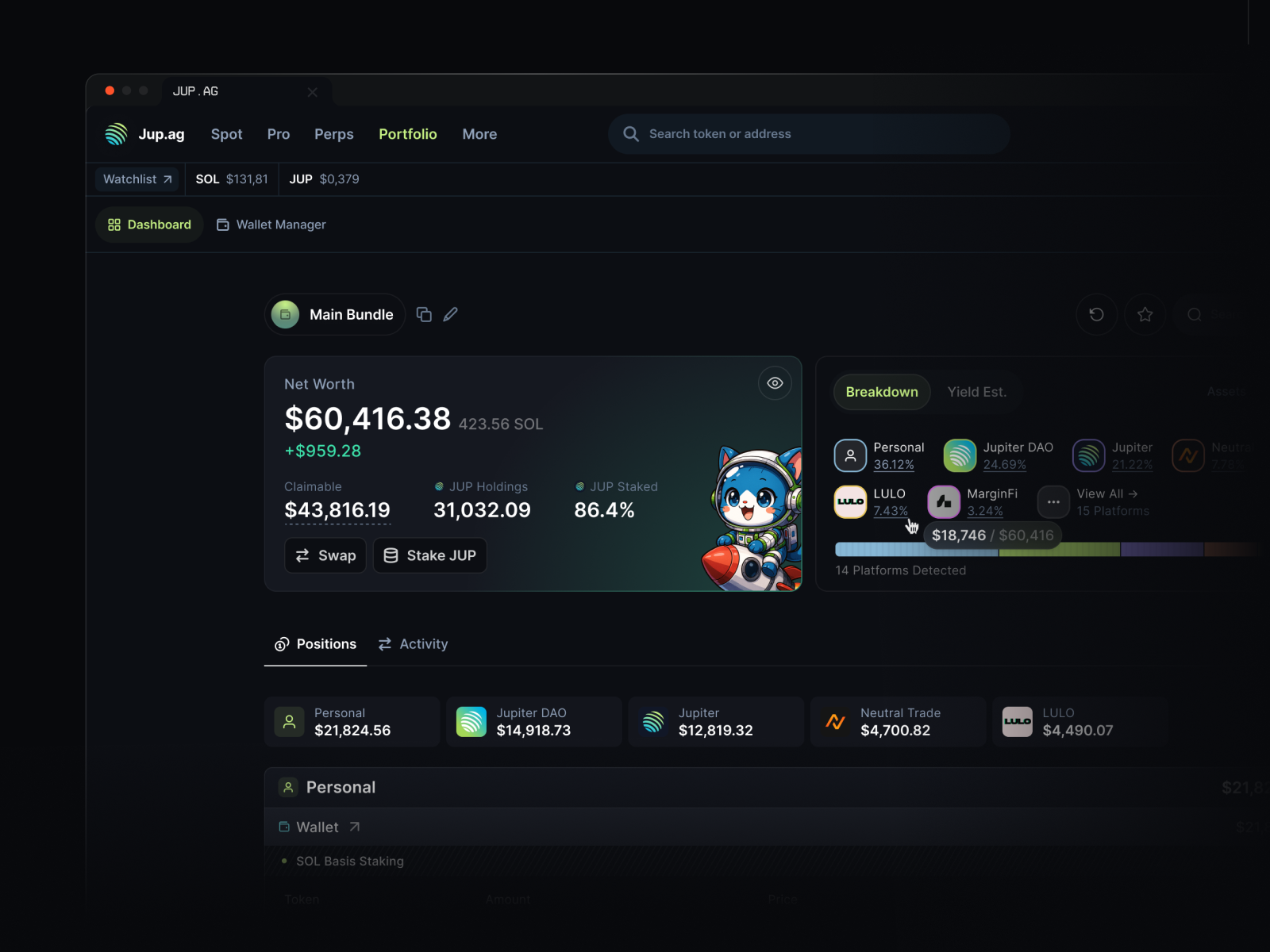The height and width of the screenshot is (952, 1270).
Task: Click the three-dots more platforms icon
Action: (x=1053, y=501)
